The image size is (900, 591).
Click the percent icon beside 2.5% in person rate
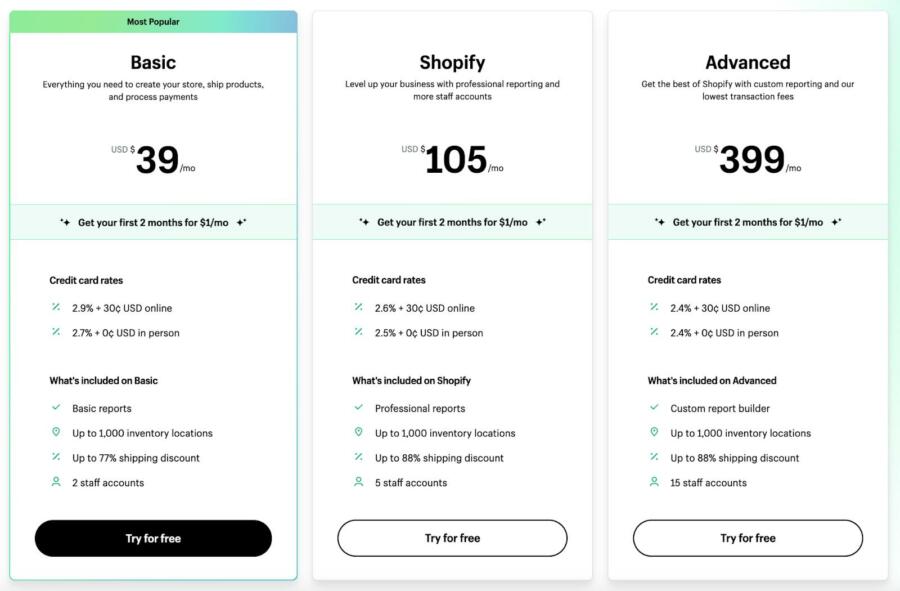pyautogui.click(x=359, y=332)
